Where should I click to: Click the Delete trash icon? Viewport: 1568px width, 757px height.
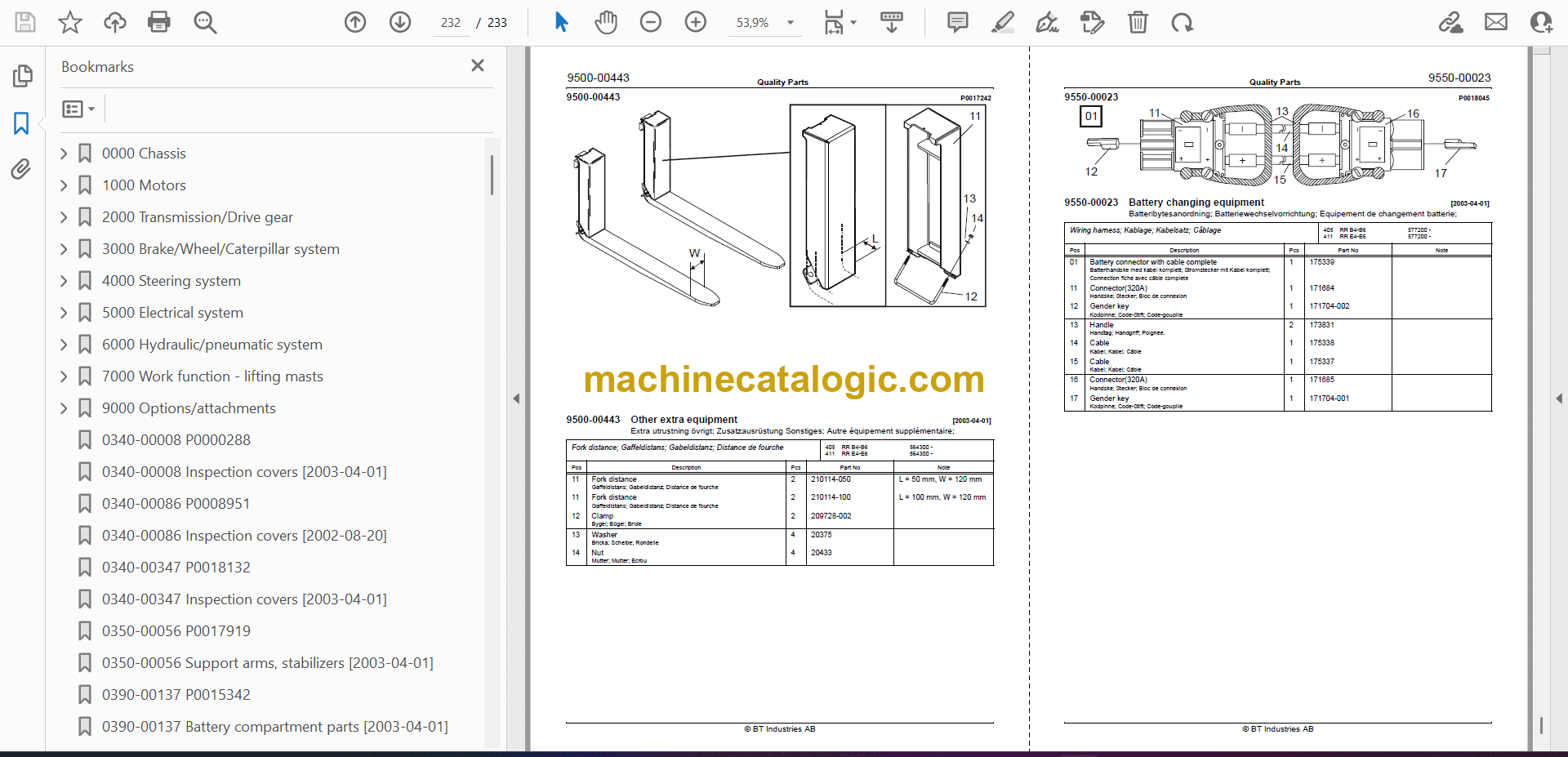(x=1137, y=22)
